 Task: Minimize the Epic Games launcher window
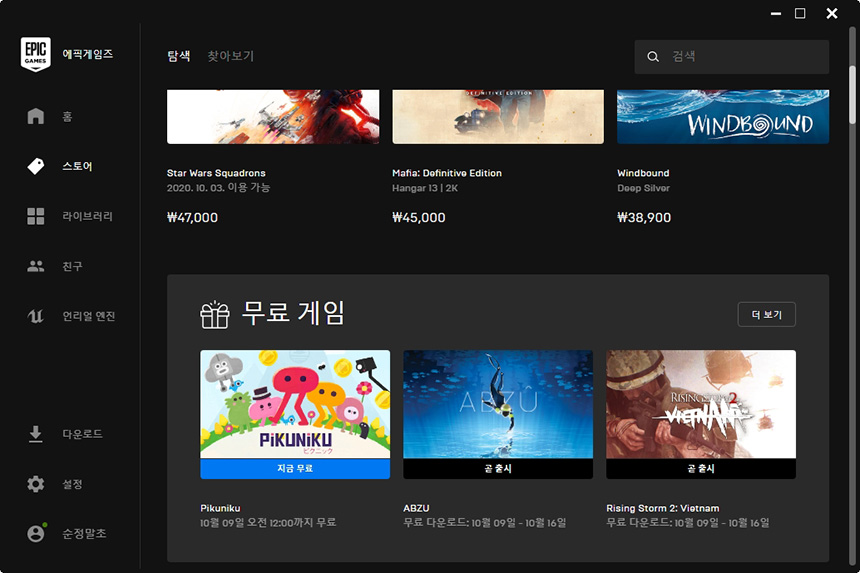[x=776, y=14]
